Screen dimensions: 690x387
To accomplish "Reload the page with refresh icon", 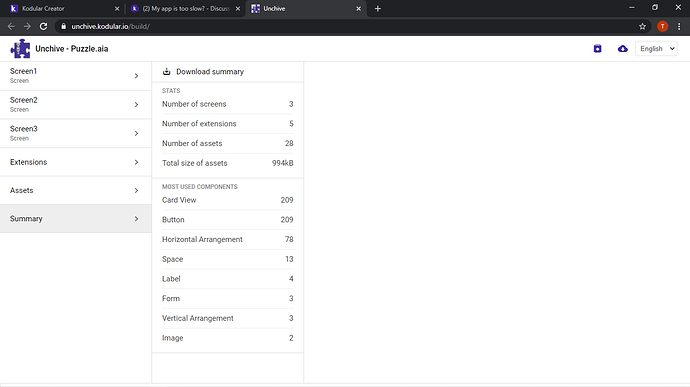I will click(43, 26).
